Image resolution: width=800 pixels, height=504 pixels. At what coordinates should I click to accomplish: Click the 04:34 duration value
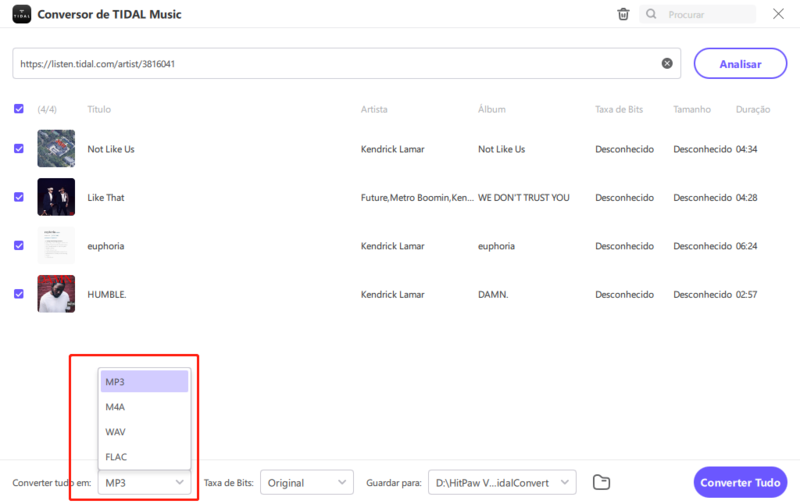[x=746, y=149]
